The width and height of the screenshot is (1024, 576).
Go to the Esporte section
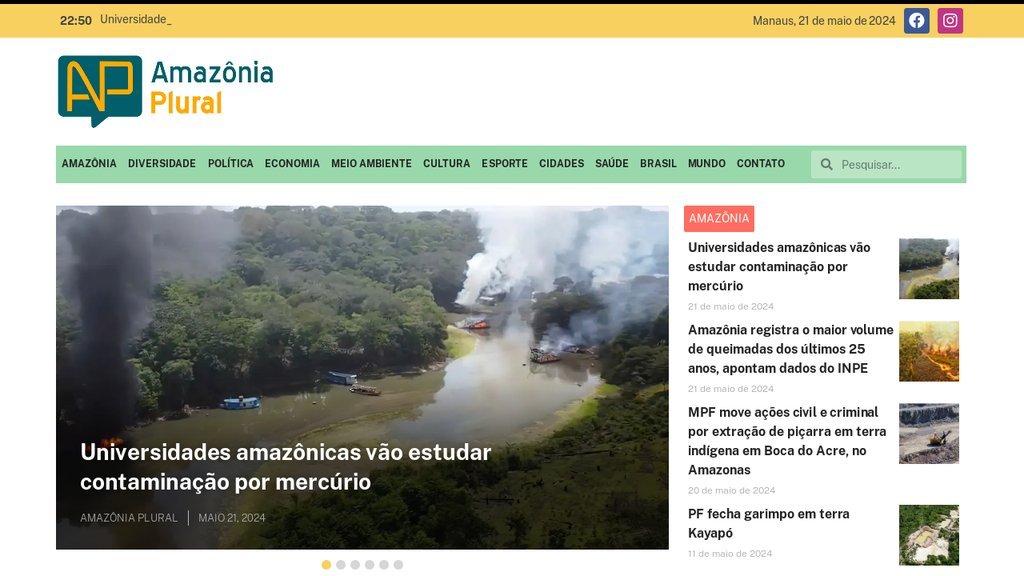tap(504, 163)
